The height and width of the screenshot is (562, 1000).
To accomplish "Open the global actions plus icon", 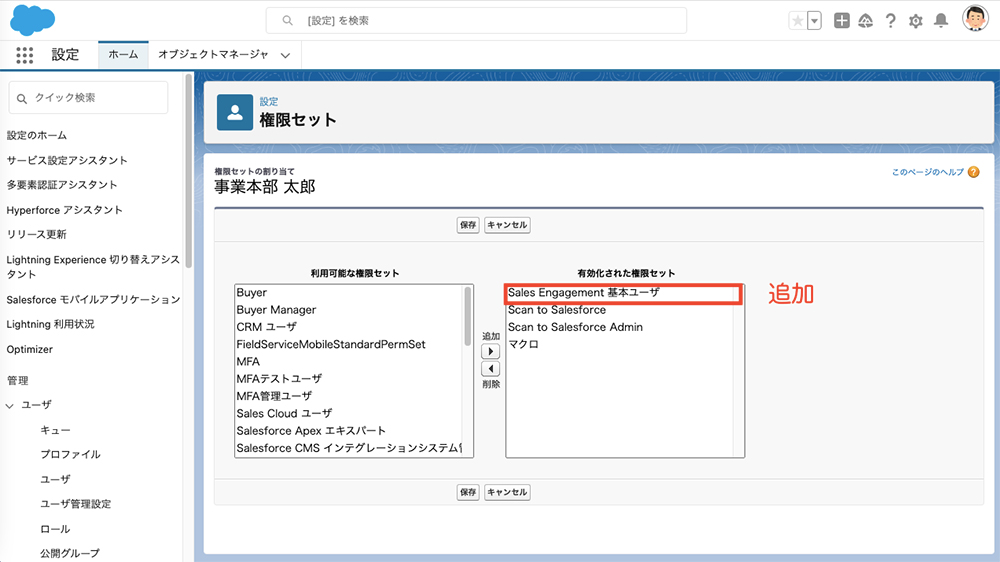I will tap(842, 20).
